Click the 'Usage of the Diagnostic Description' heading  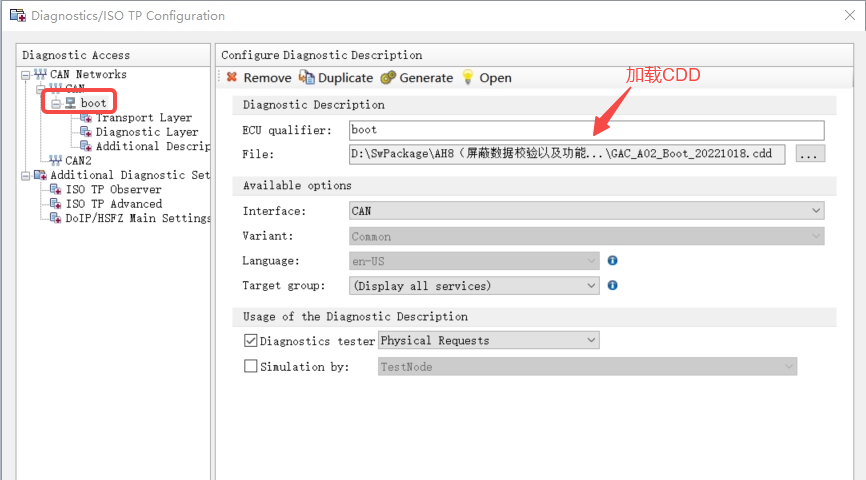point(355,317)
